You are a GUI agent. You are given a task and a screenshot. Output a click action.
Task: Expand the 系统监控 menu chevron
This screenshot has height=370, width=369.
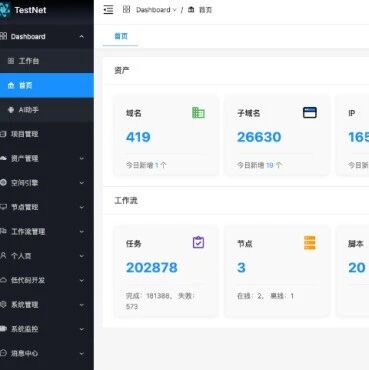pyautogui.click(x=82, y=329)
